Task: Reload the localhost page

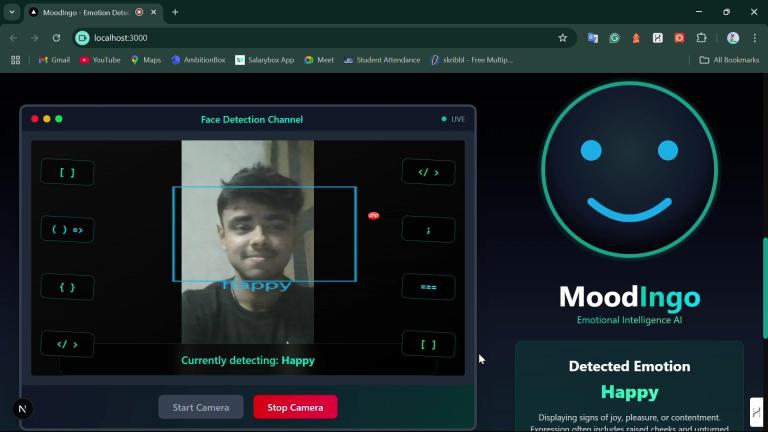Action: click(56, 38)
